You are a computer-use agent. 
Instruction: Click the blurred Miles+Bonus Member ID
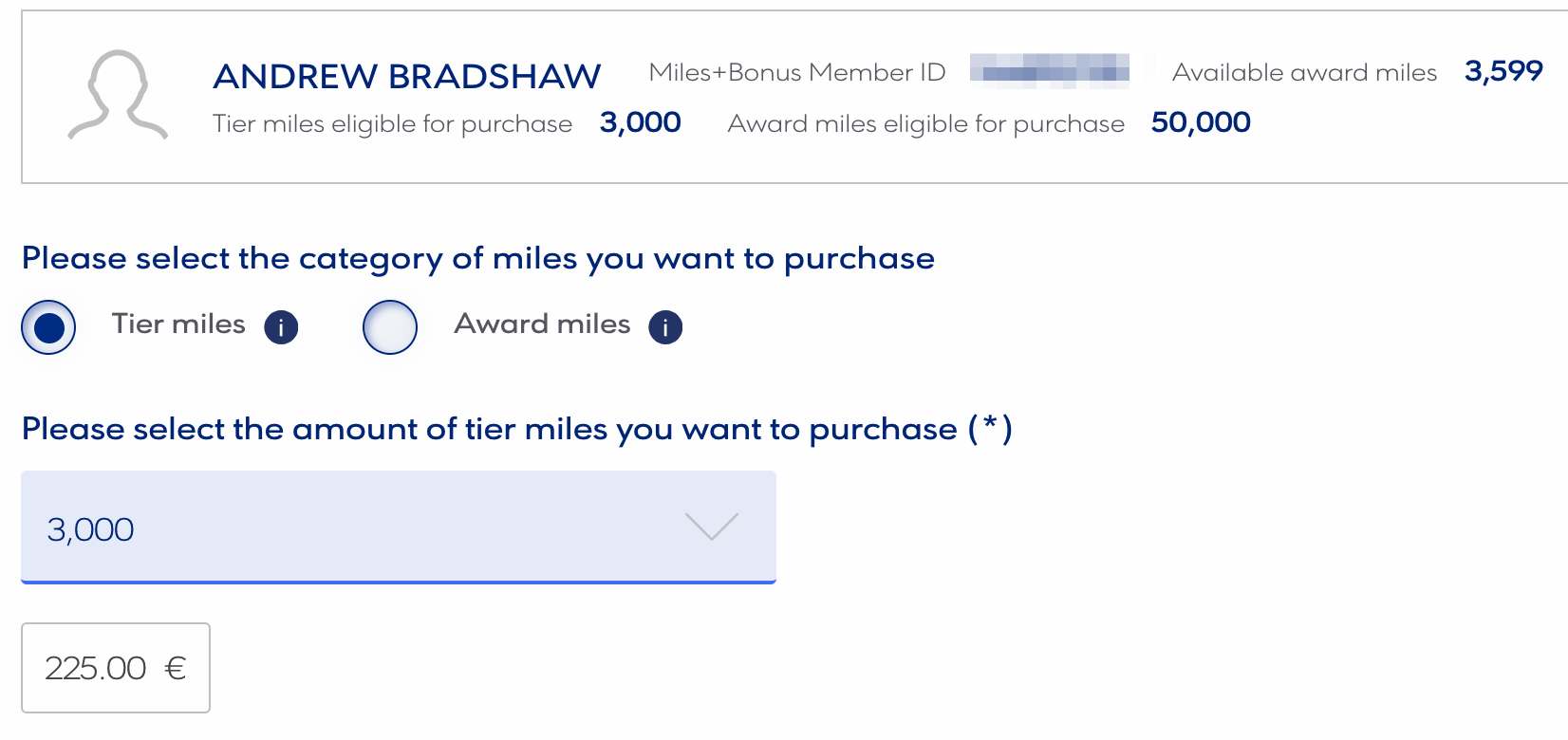(1050, 70)
